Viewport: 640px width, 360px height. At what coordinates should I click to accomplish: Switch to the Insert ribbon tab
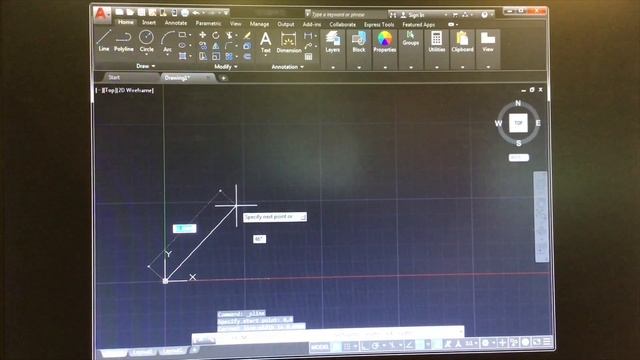click(149, 22)
